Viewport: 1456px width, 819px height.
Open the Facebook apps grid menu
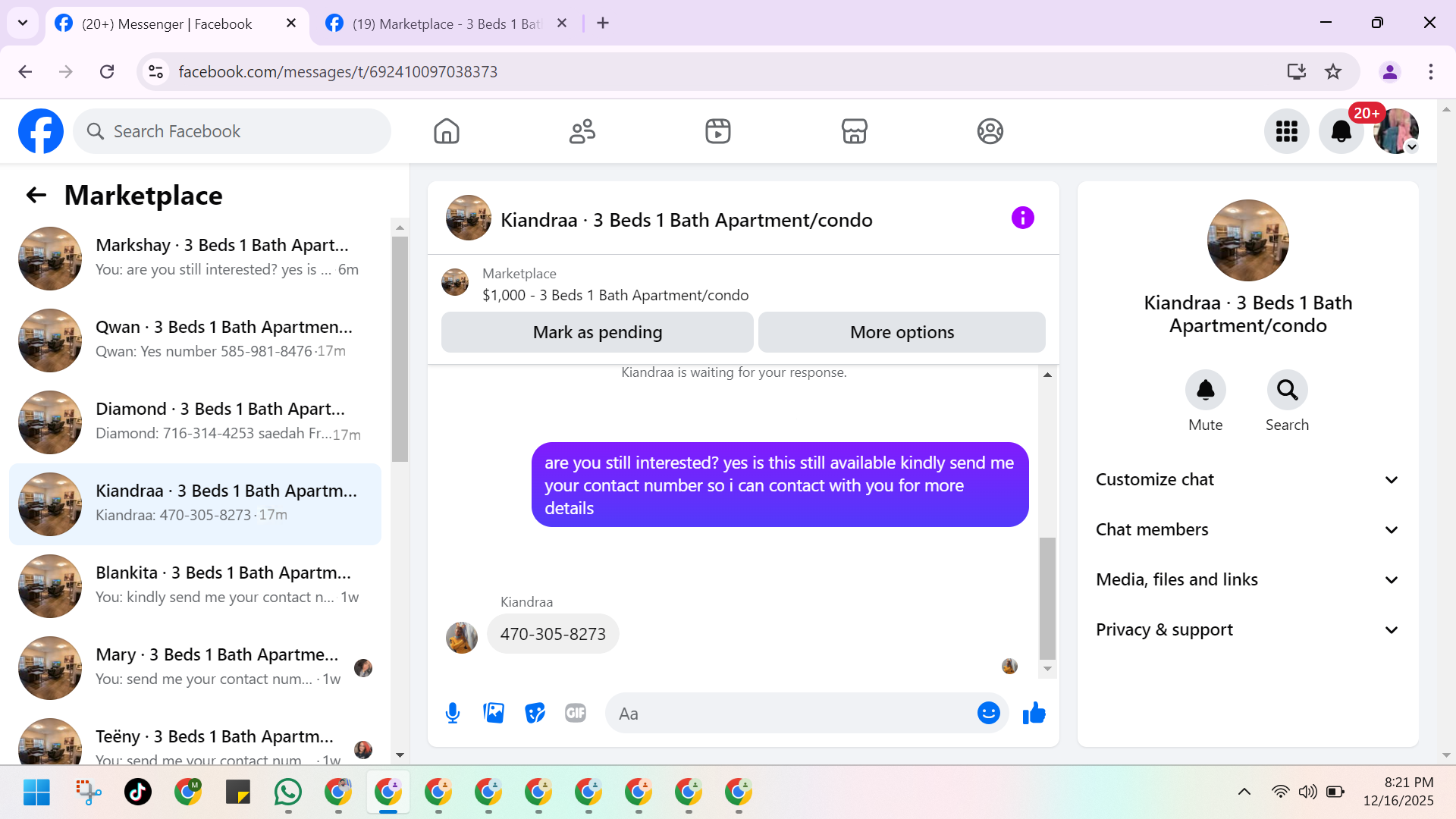pos(1287,131)
